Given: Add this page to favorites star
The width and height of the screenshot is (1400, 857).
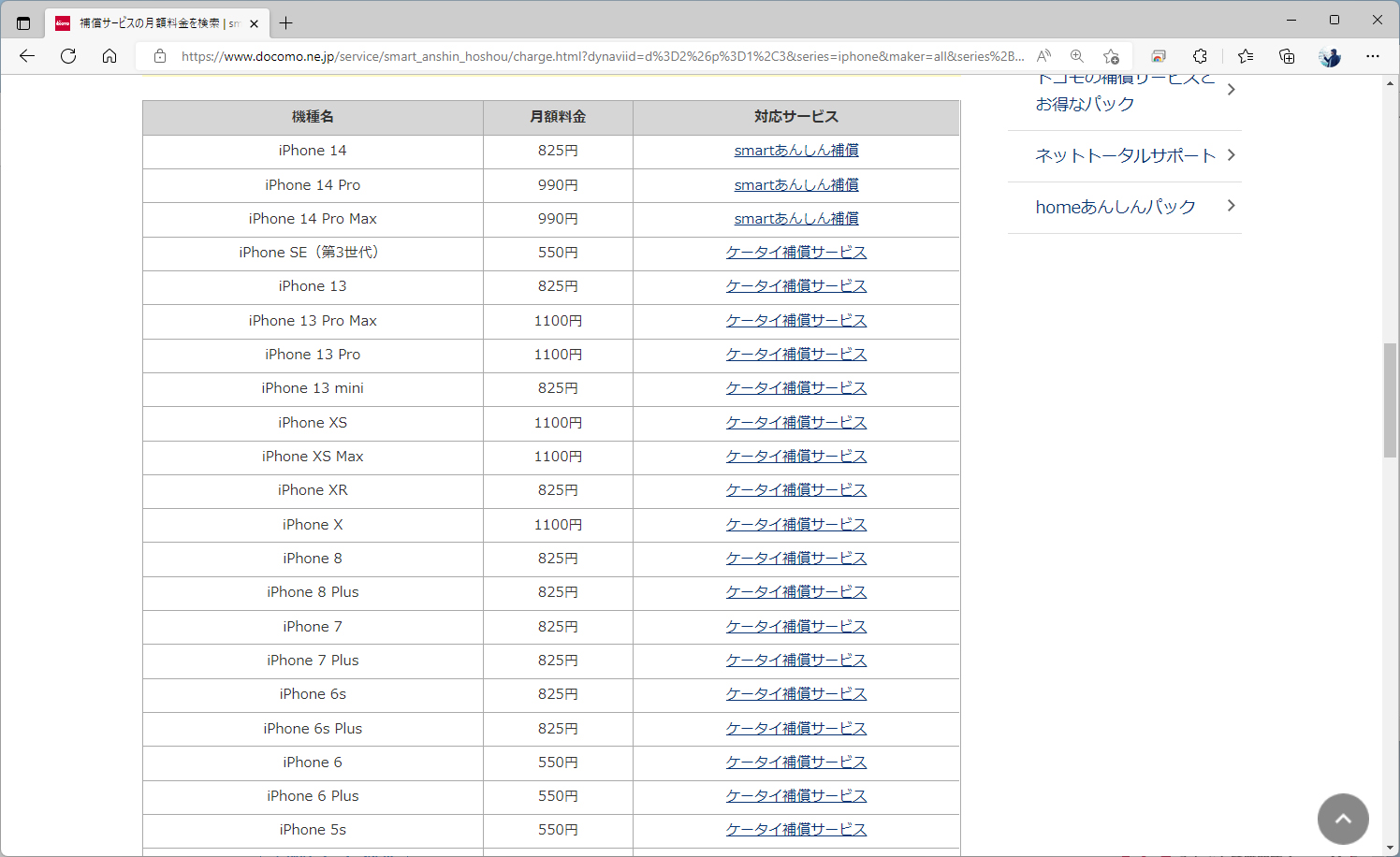Looking at the screenshot, I should tap(1111, 56).
